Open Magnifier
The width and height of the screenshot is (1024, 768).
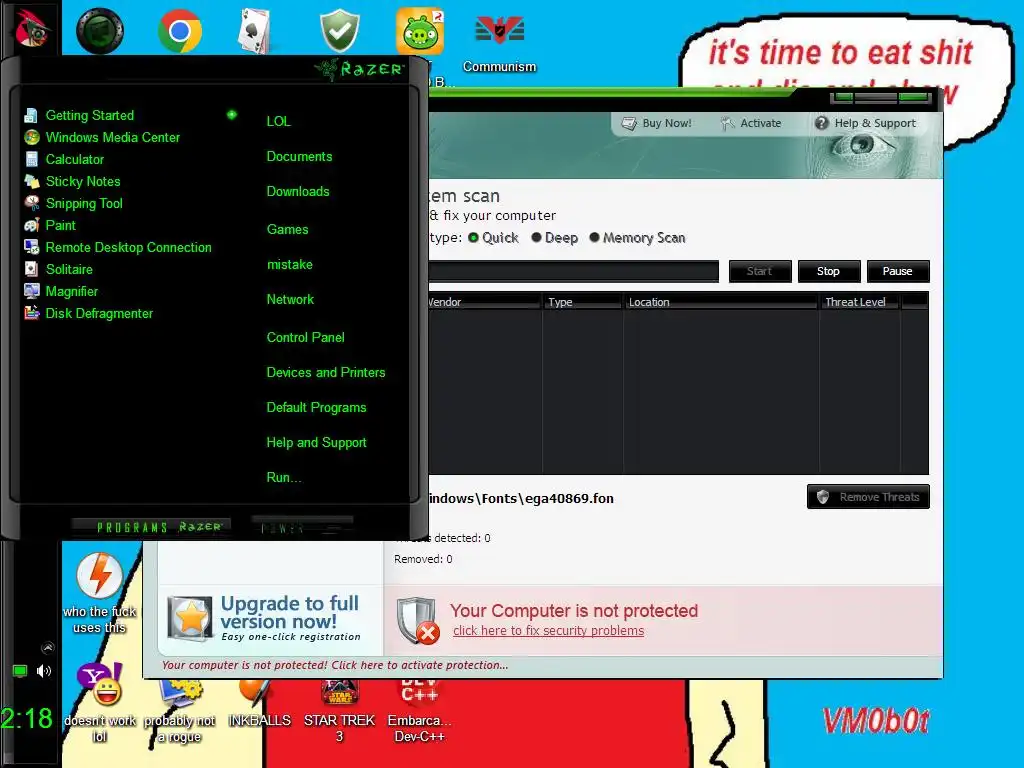tap(72, 292)
